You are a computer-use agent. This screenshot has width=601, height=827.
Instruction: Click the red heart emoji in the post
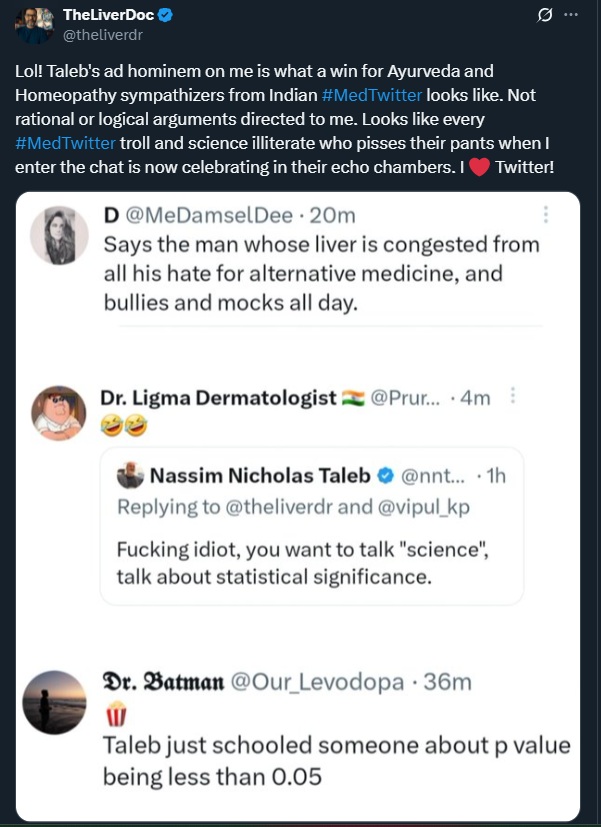click(479, 166)
